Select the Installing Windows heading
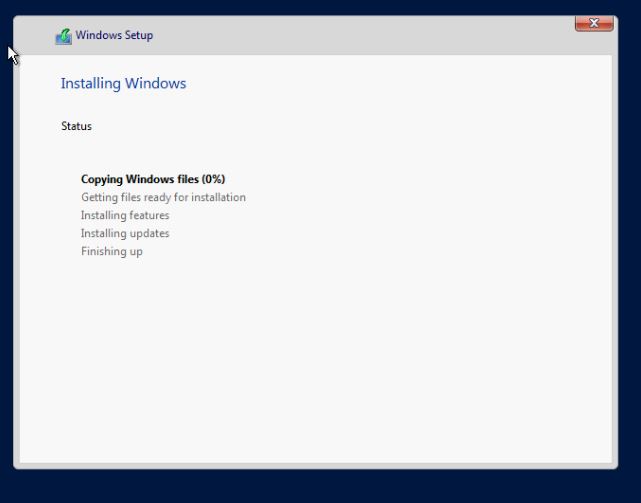This screenshot has height=503, width=641. tap(123, 83)
